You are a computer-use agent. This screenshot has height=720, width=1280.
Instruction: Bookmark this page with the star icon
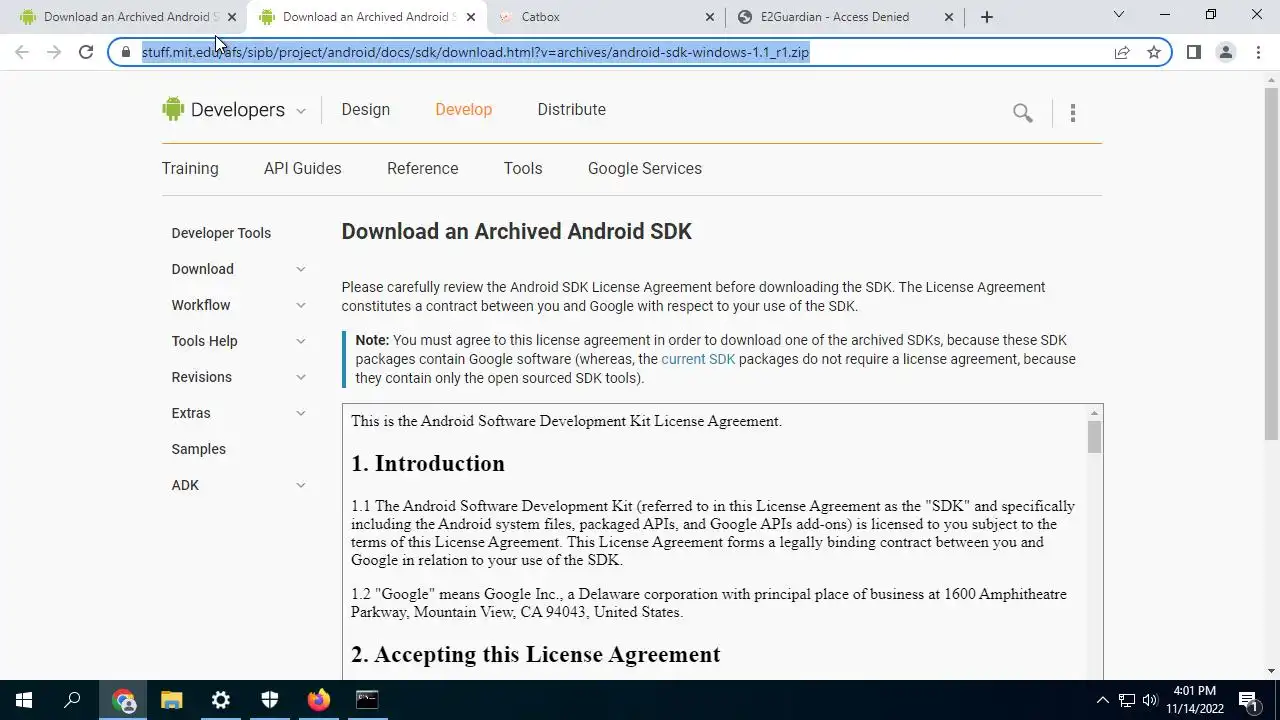point(1154,52)
